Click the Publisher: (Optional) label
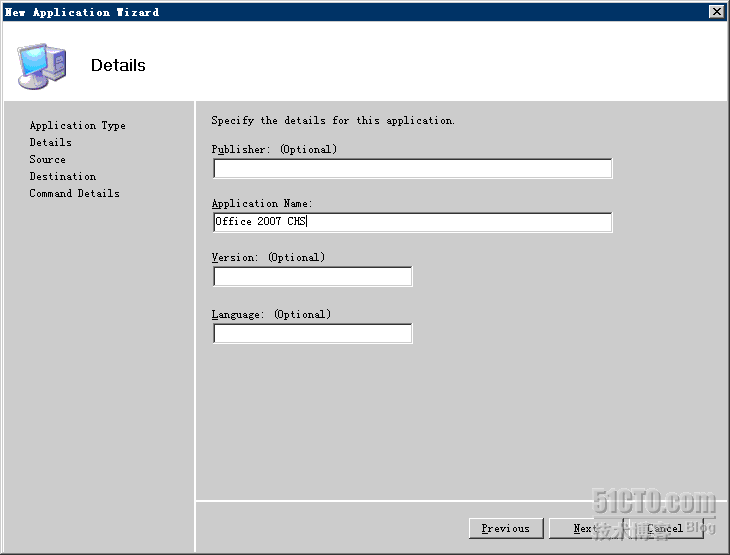 (274, 149)
